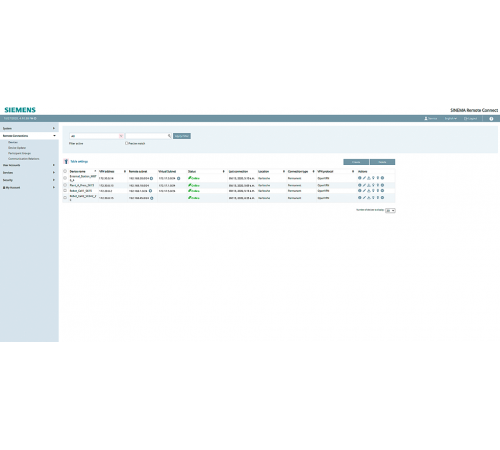Click the filter text input field
This screenshot has height=450, width=500.
(148, 136)
